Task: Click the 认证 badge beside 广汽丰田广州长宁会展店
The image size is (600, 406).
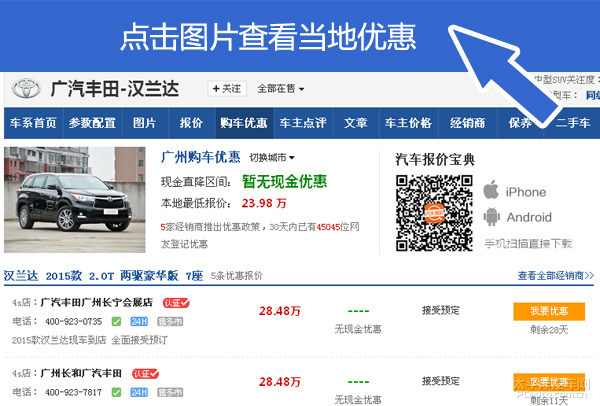Action: (x=176, y=302)
